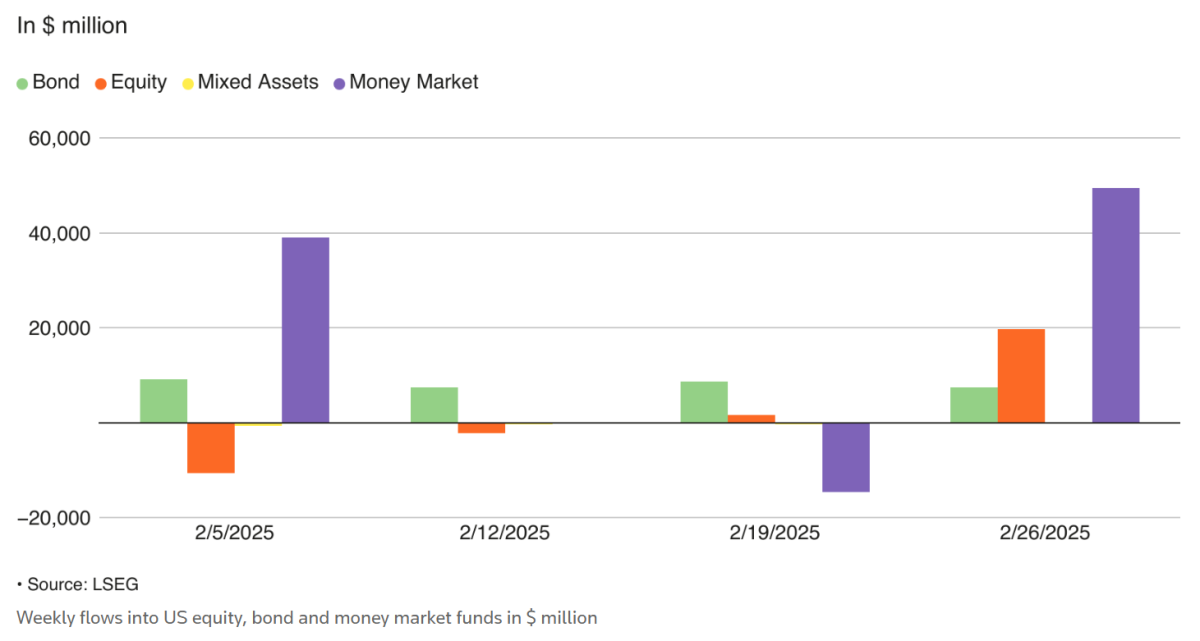Select the Mixed Assets legend label
Image resolution: width=1200 pixels, height=641 pixels.
pyautogui.click(x=258, y=82)
